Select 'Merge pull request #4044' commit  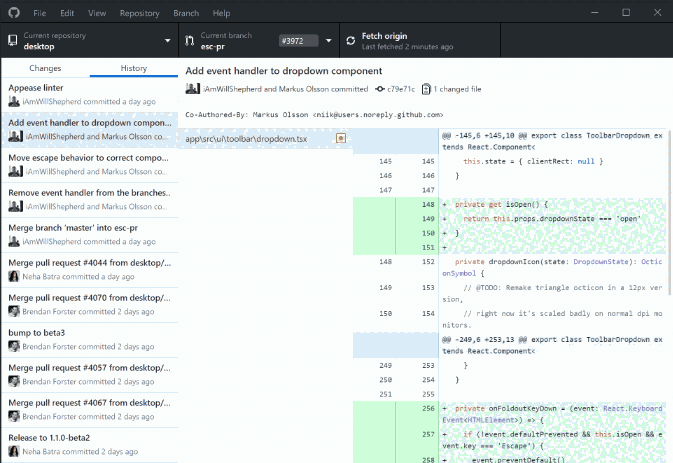coord(89,270)
